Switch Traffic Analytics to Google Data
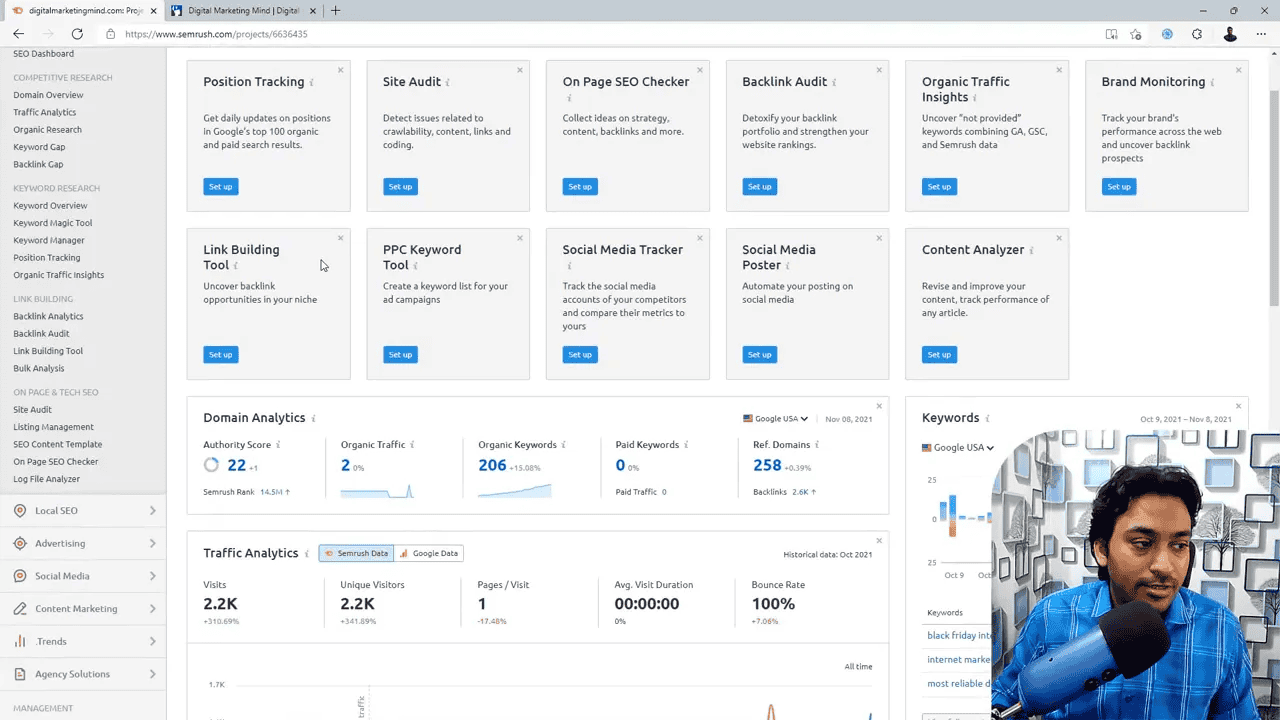The height and width of the screenshot is (720, 1280). pos(429,553)
